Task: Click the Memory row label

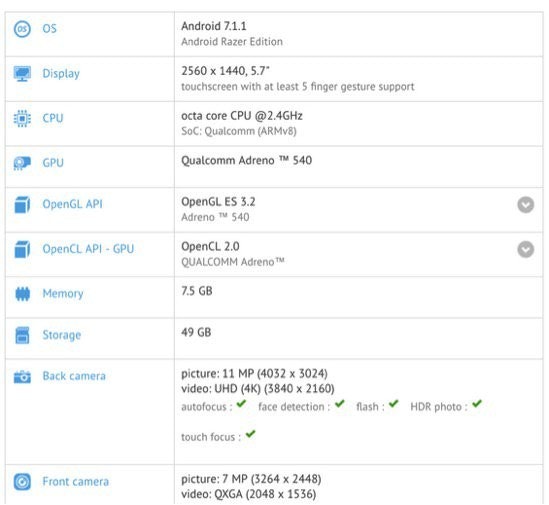Action: coord(63,293)
